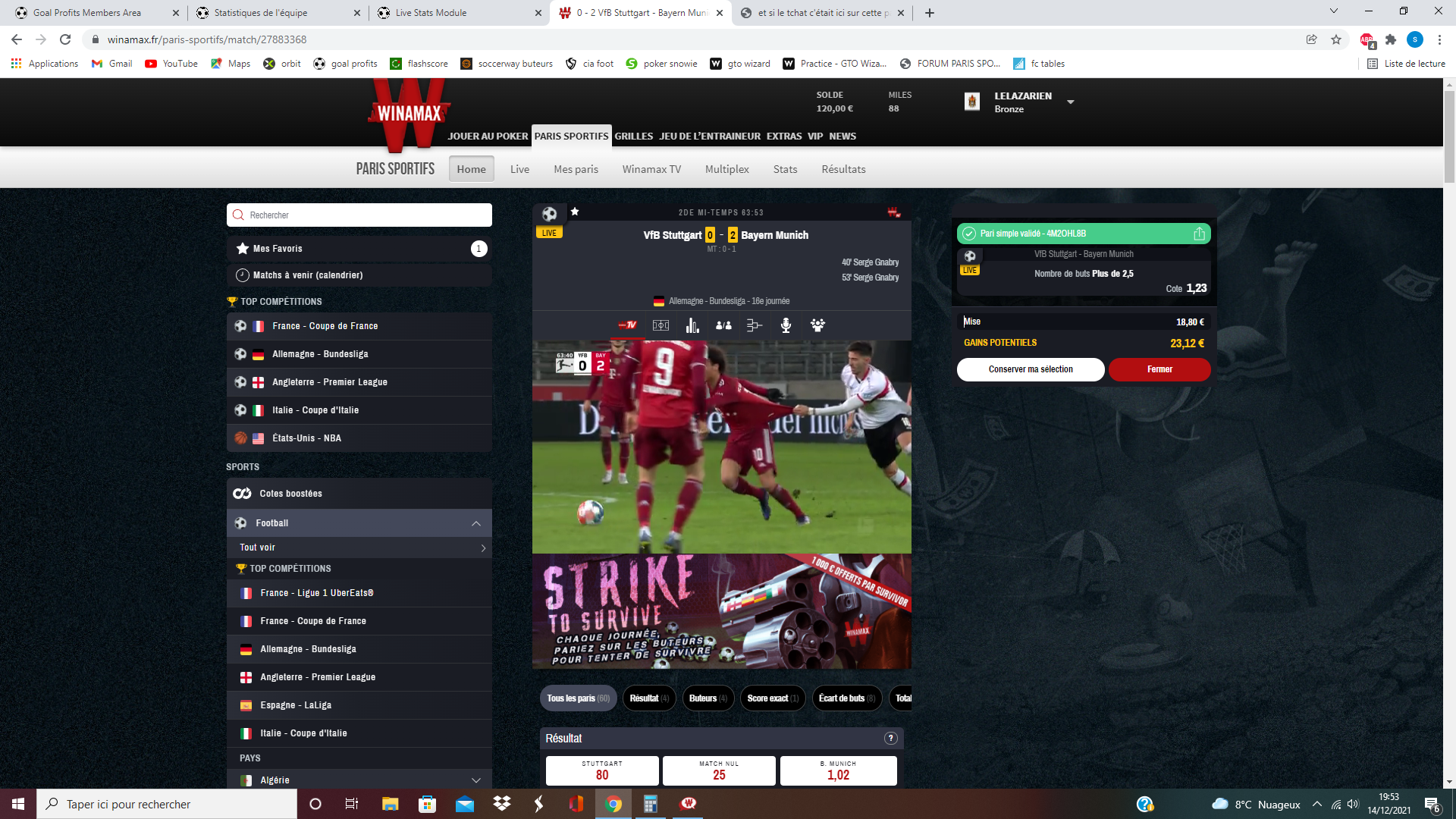The image size is (1456, 819).
Task: Select France - Coupe de France top competition
Action: [359, 326]
